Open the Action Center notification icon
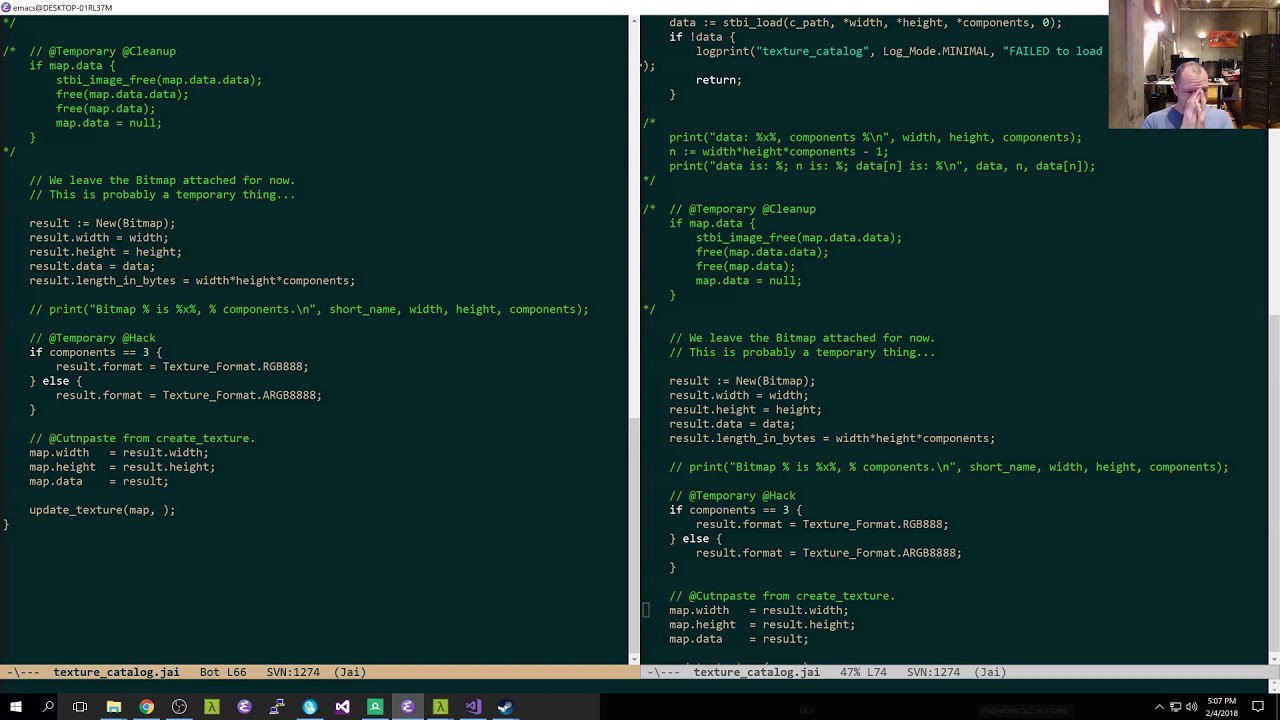Screen dimensions: 1280x720 [x=1258, y=707]
